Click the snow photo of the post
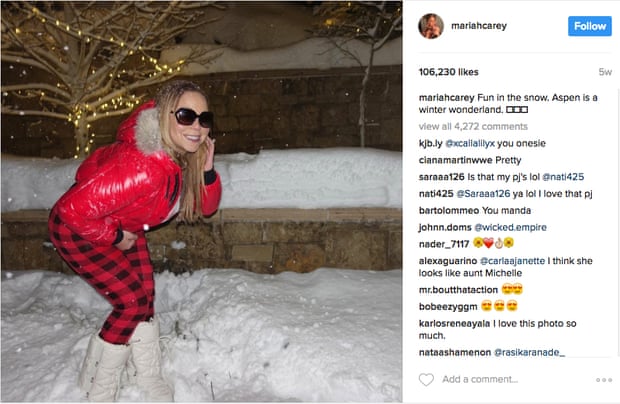Image resolution: width=620 pixels, height=404 pixels. click(x=202, y=202)
